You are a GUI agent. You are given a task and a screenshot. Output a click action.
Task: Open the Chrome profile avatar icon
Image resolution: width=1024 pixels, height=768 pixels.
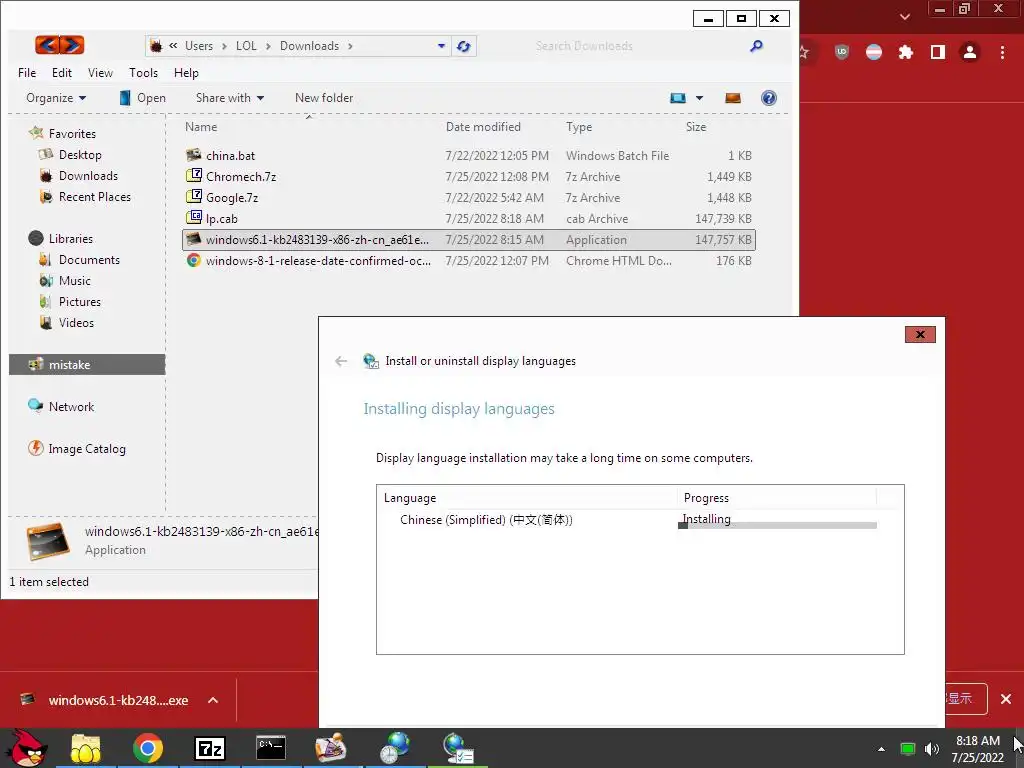[x=970, y=52]
